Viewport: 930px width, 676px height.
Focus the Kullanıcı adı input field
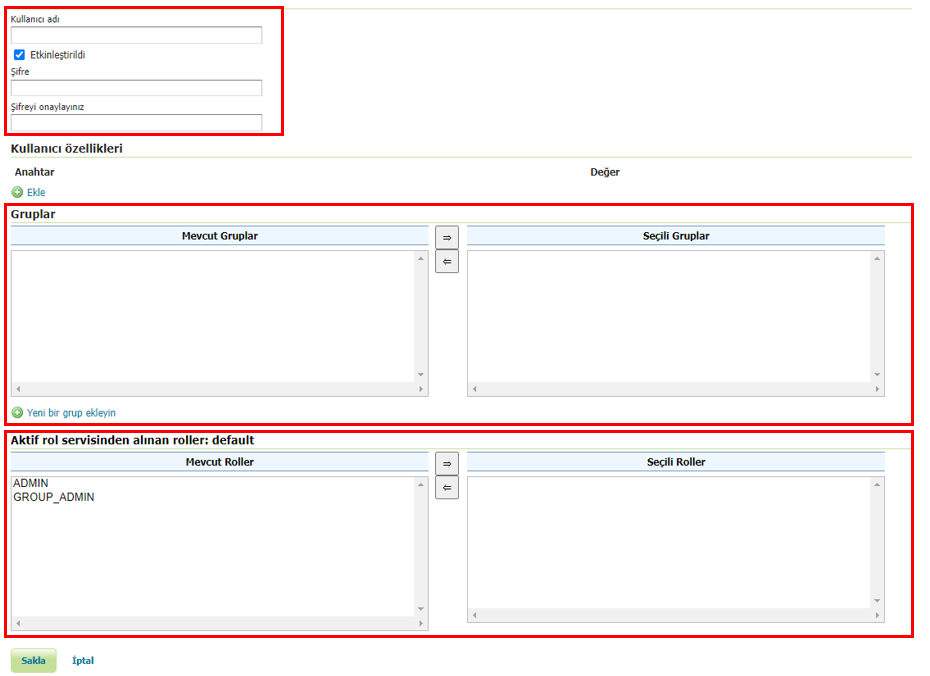[136, 35]
